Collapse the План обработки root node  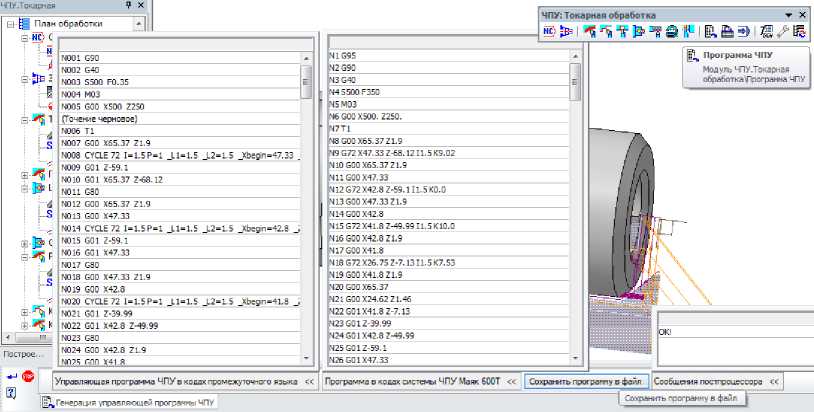pos(10,24)
